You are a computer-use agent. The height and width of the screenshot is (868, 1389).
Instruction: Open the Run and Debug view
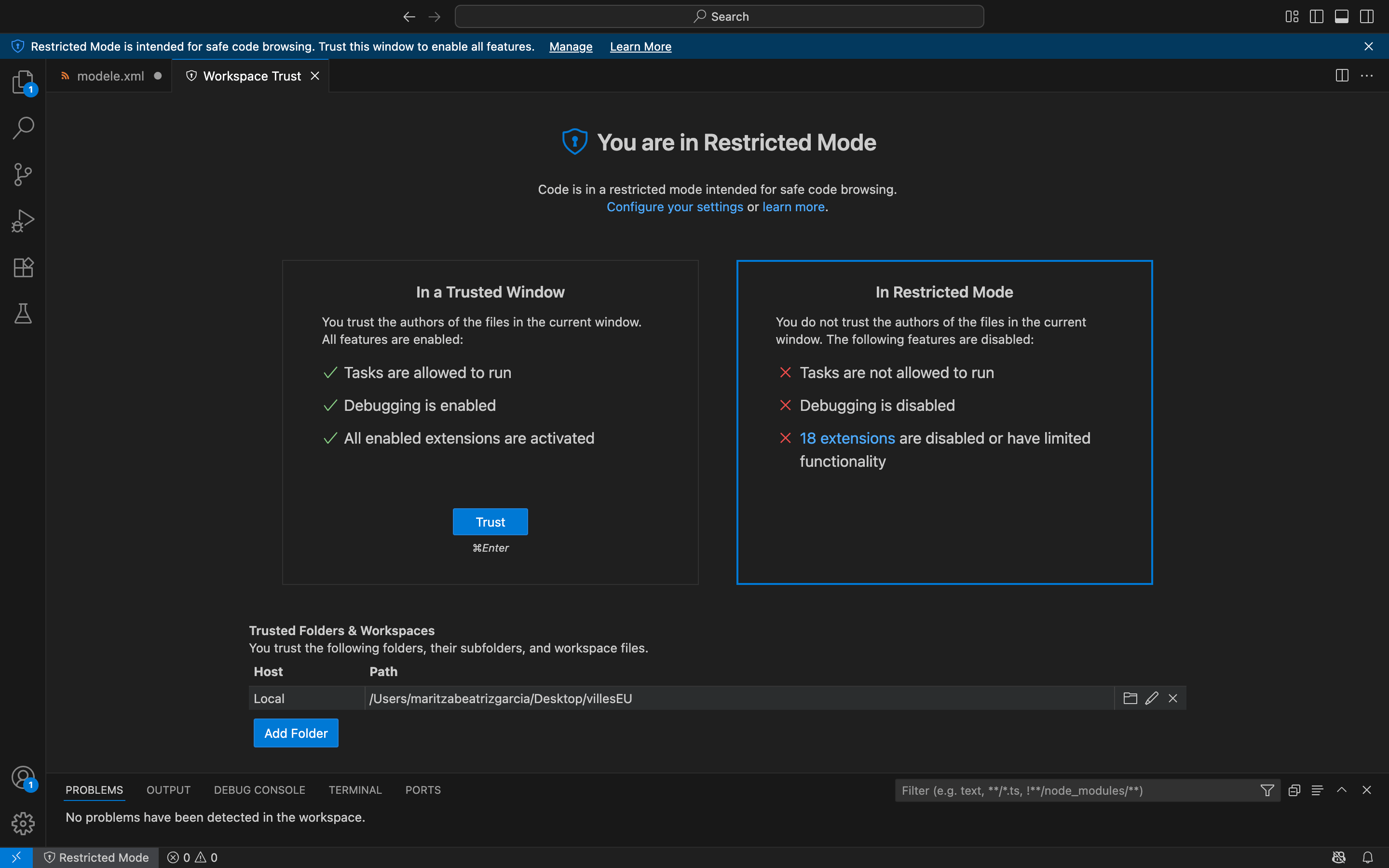23,220
